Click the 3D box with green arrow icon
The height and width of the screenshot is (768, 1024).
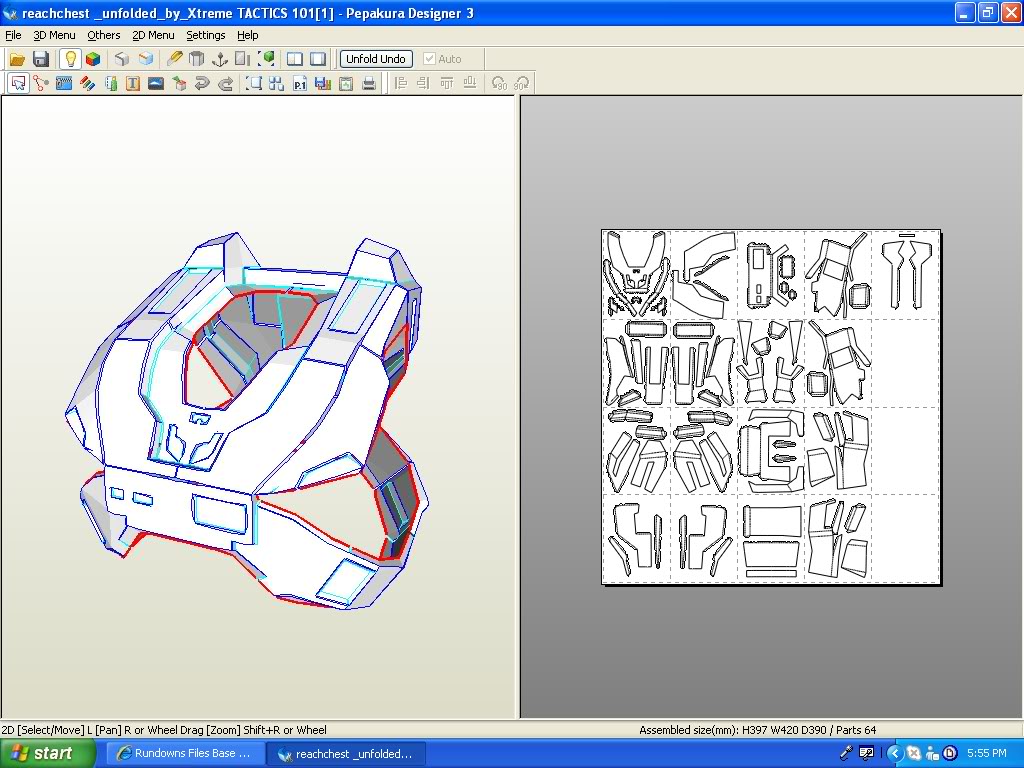point(179,84)
